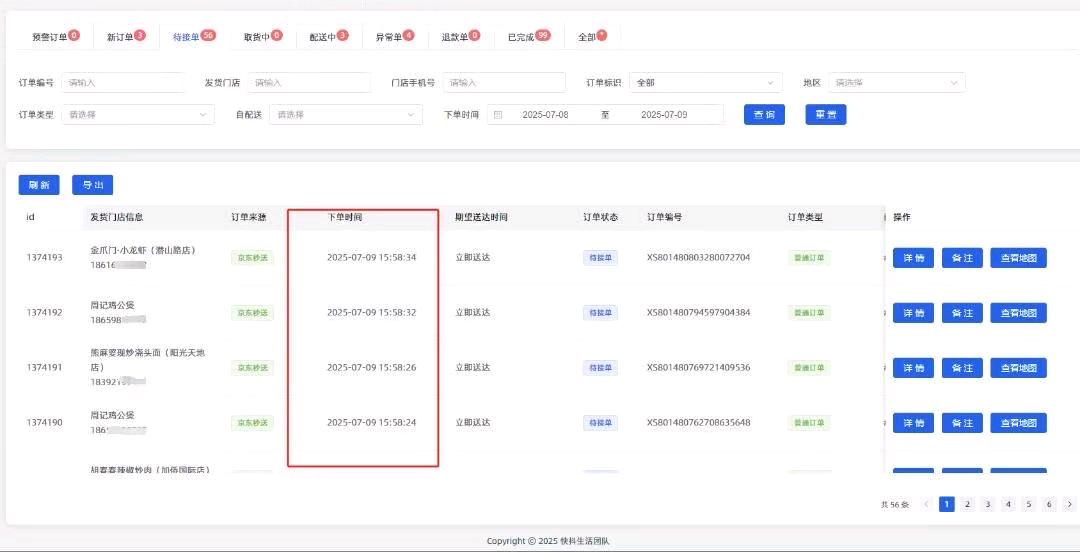Viewport: 1080px width, 552px height.
Task: Go to pagination page 3
Action: tap(988, 504)
